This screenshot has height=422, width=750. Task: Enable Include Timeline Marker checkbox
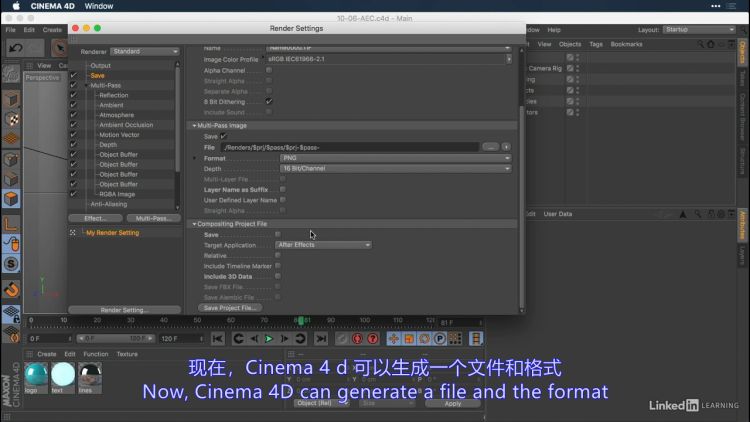(x=277, y=266)
